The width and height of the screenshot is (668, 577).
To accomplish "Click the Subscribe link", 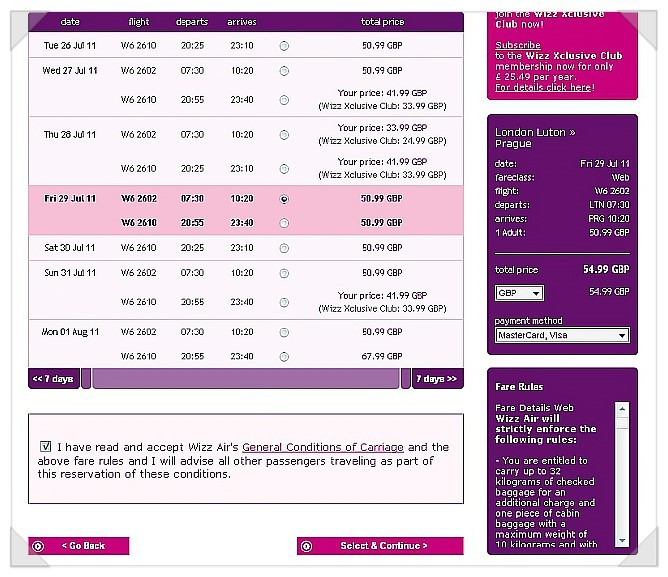I will [518, 45].
